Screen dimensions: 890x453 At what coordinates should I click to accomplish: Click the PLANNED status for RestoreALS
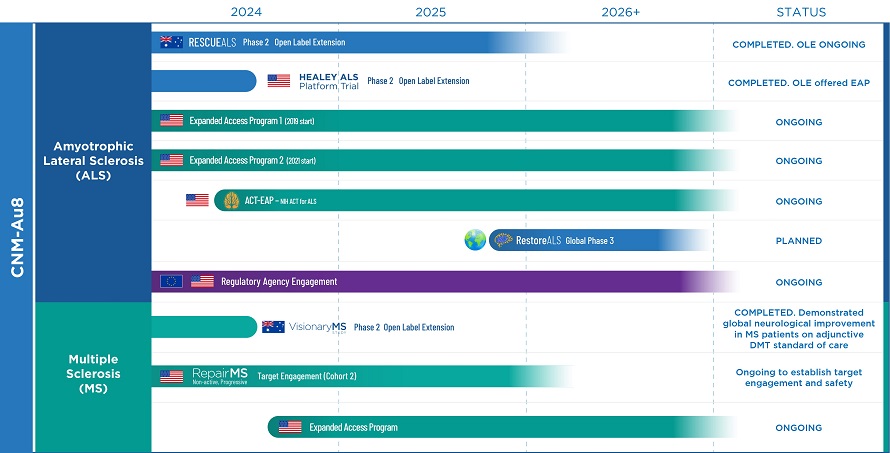coord(798,241)
